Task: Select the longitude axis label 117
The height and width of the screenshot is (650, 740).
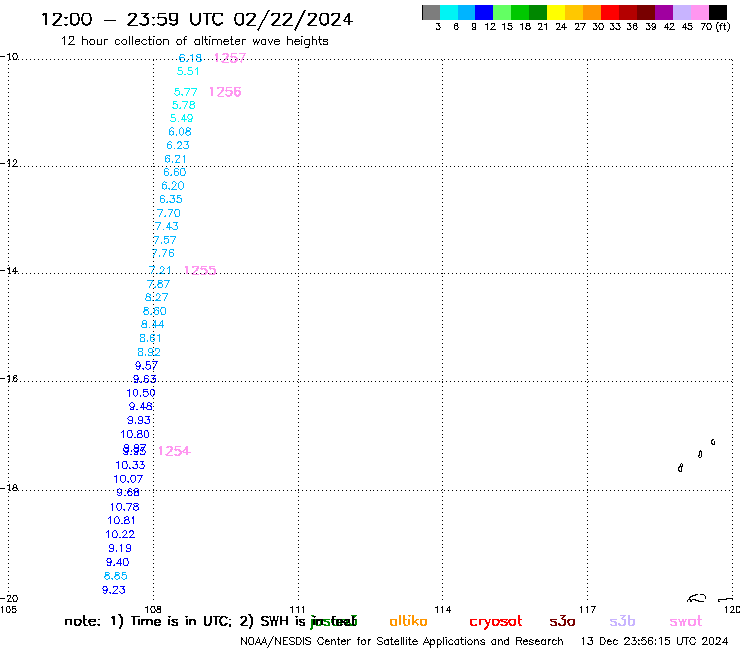Action: click(x=588, y=610)
